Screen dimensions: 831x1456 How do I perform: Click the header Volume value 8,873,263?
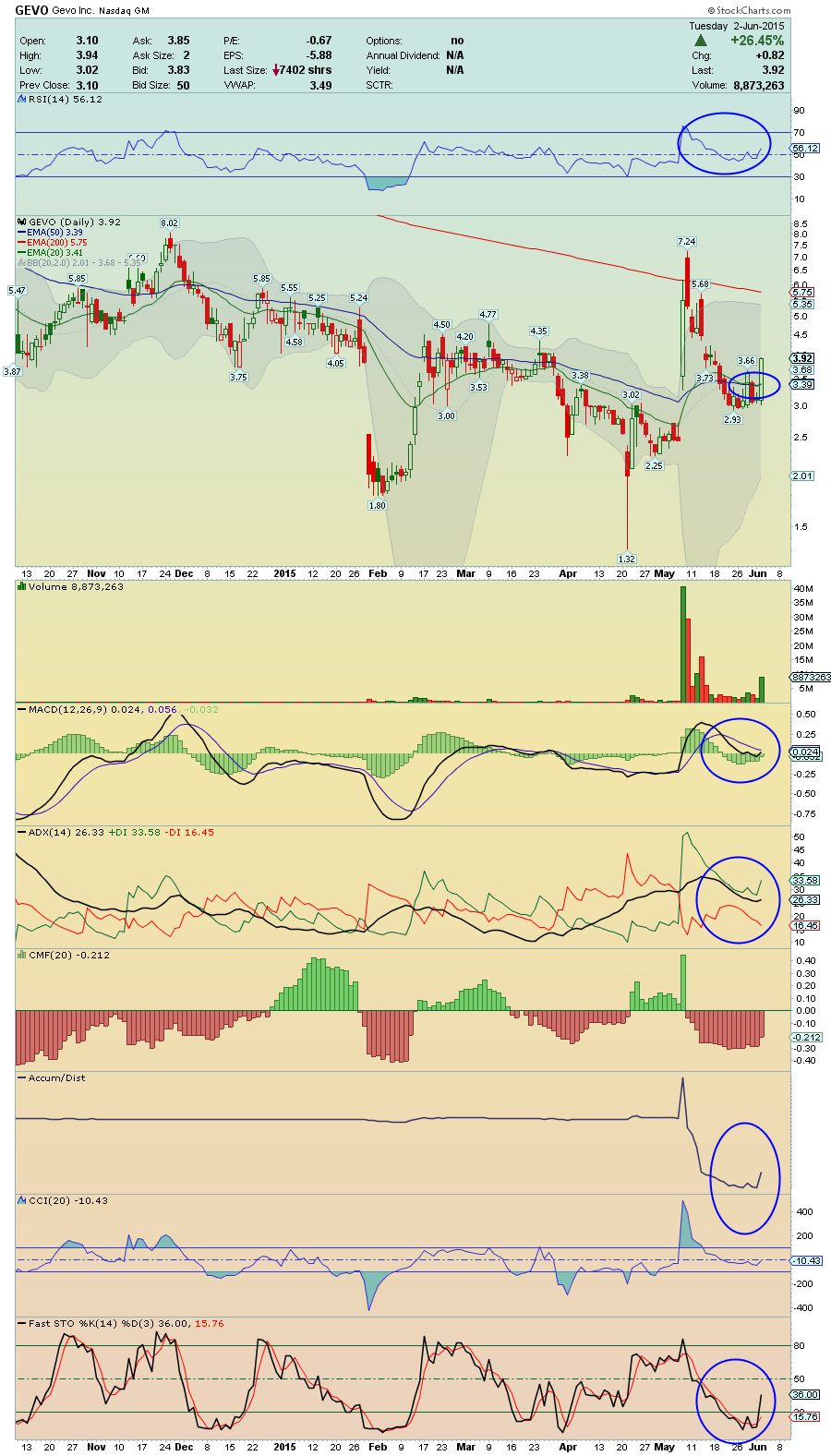pos(759,85)
